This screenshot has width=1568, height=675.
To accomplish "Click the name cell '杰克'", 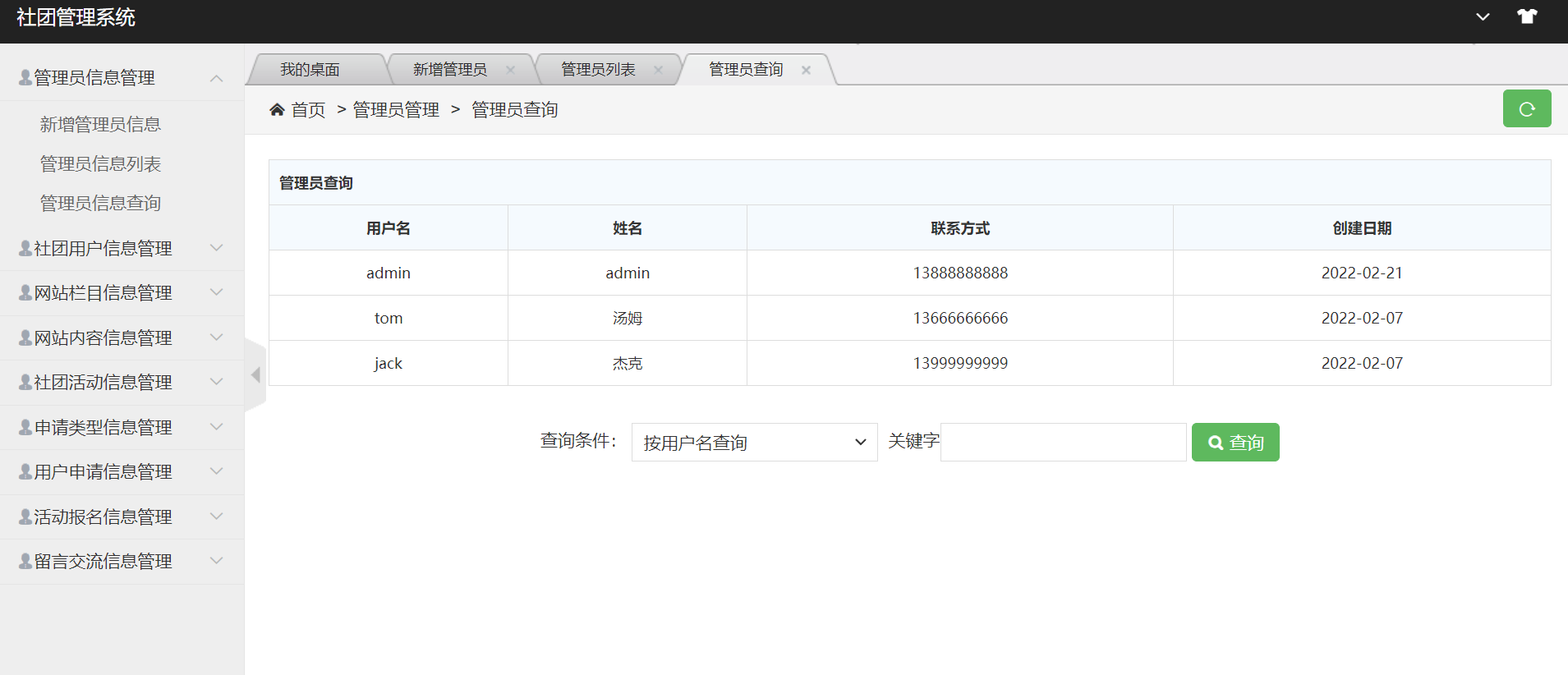I will pyautogui.click(x=628, y=363).
